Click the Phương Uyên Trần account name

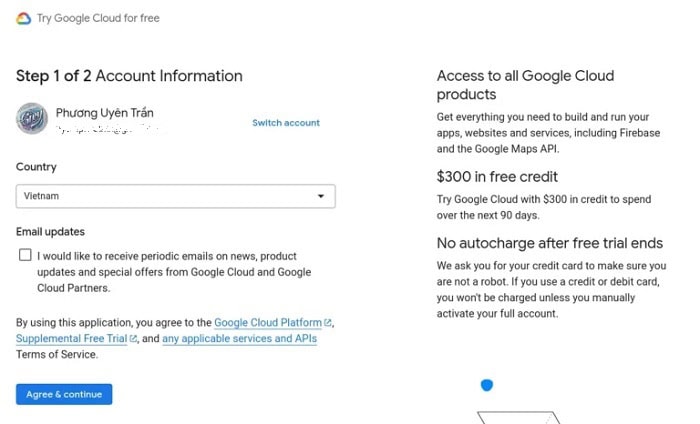pyautogui.click(x=104, y=113)
